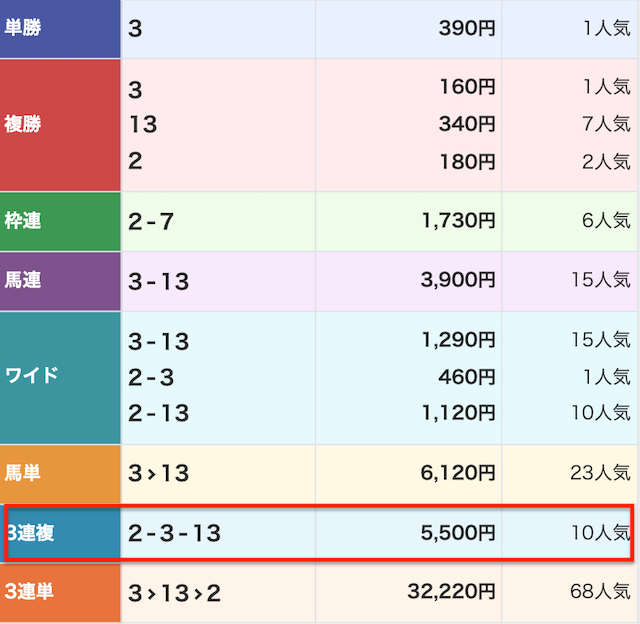Image resolution: width=640 pixels, height=624 pixels.
Task: Select the 2-7 bracket combination
Action: point(151,222)
